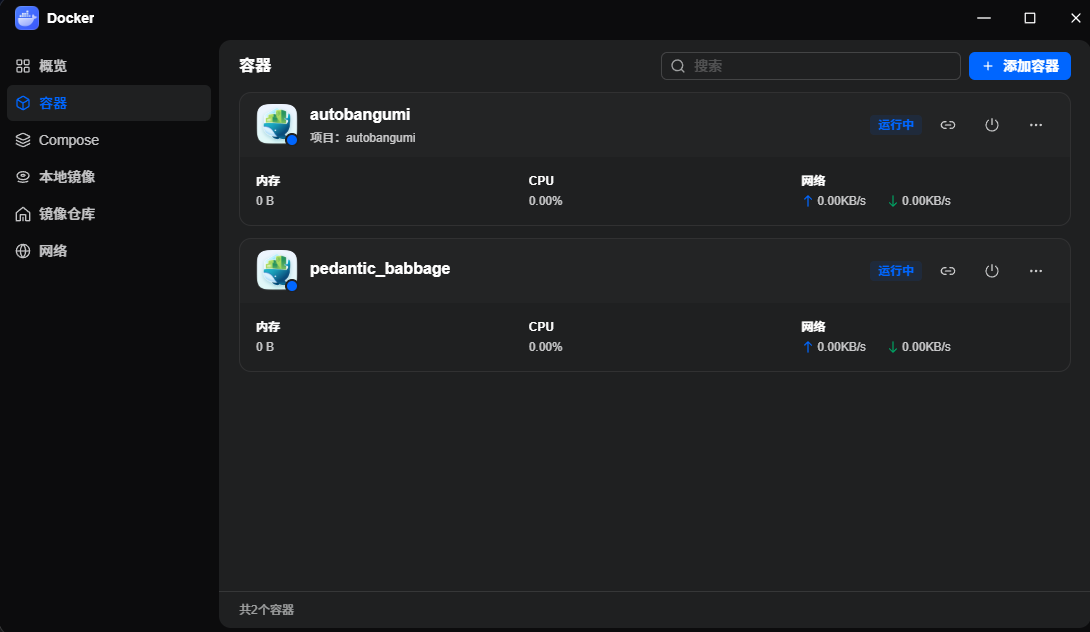This screenshot has width=1090, height=632.
Task: Click the 概览 grid icon
Action: point(23,66)
